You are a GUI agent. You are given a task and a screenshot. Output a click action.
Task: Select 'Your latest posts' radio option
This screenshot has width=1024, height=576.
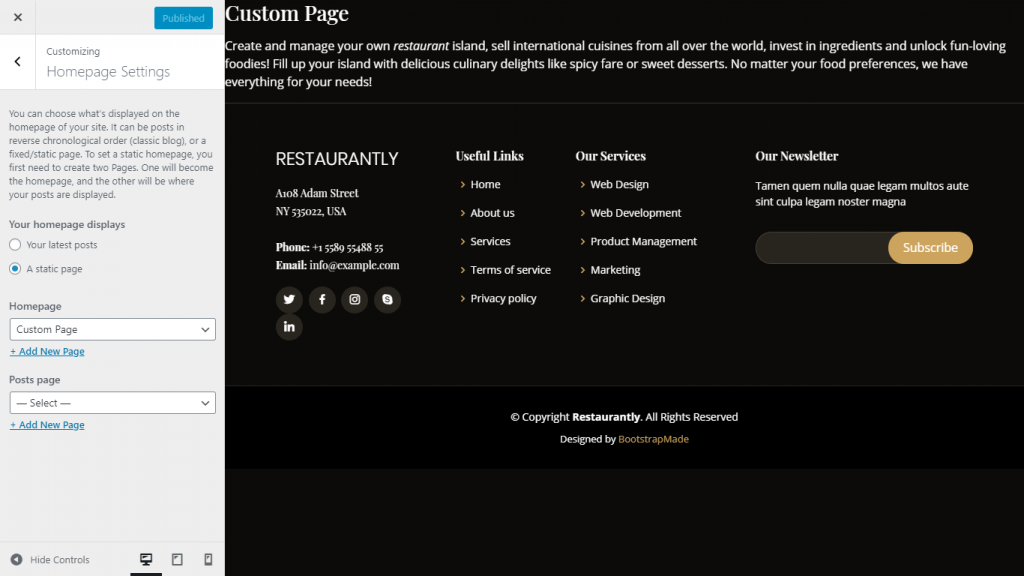coord(15,245)
